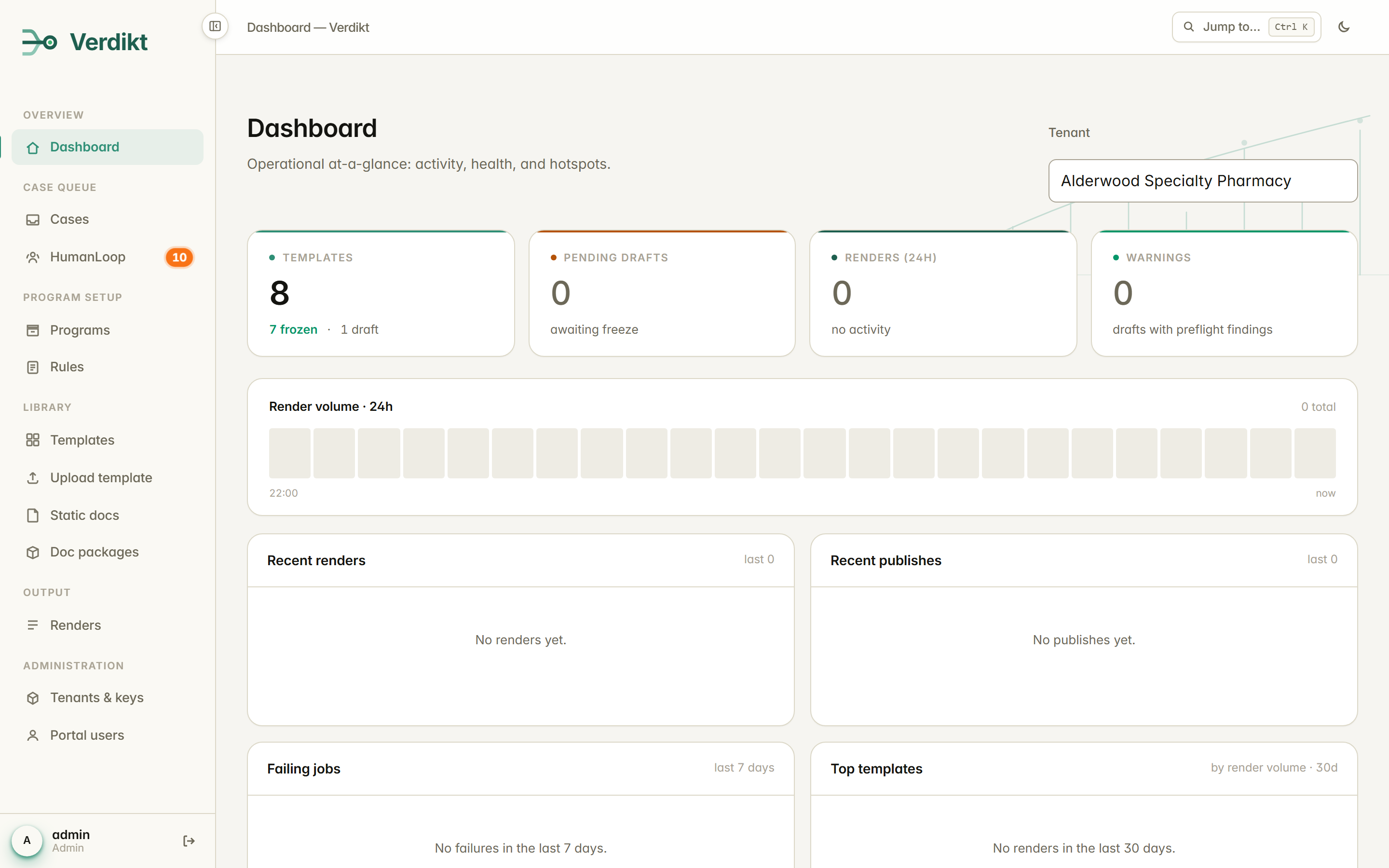1389x868 pixels.
Task: Click 'Dashboard — Verdikt' breadcrumb title
Action: tap(308, 27)
